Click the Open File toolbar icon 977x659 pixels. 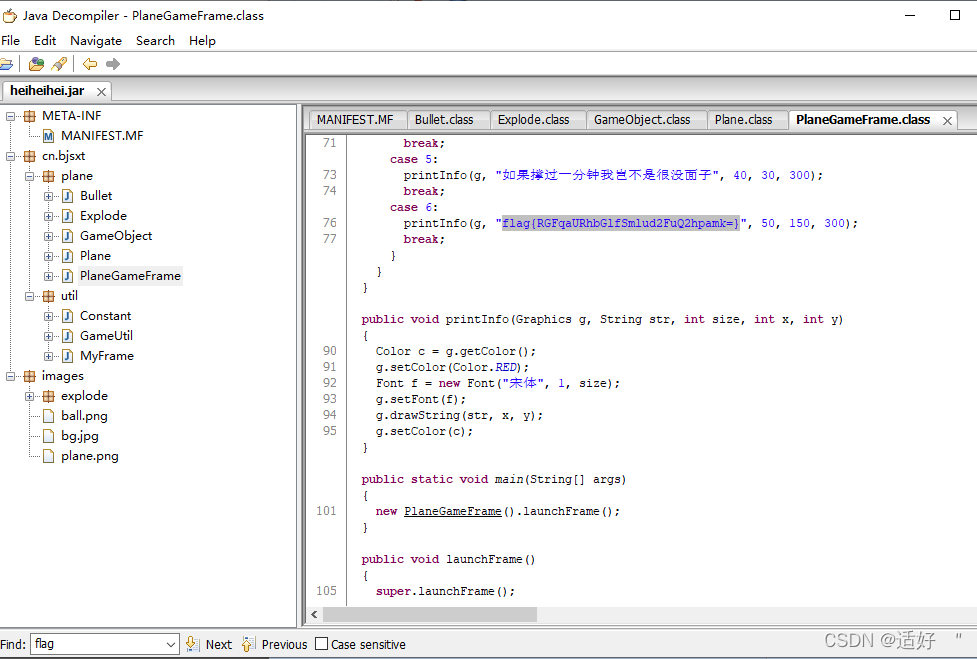coord(6,64)
